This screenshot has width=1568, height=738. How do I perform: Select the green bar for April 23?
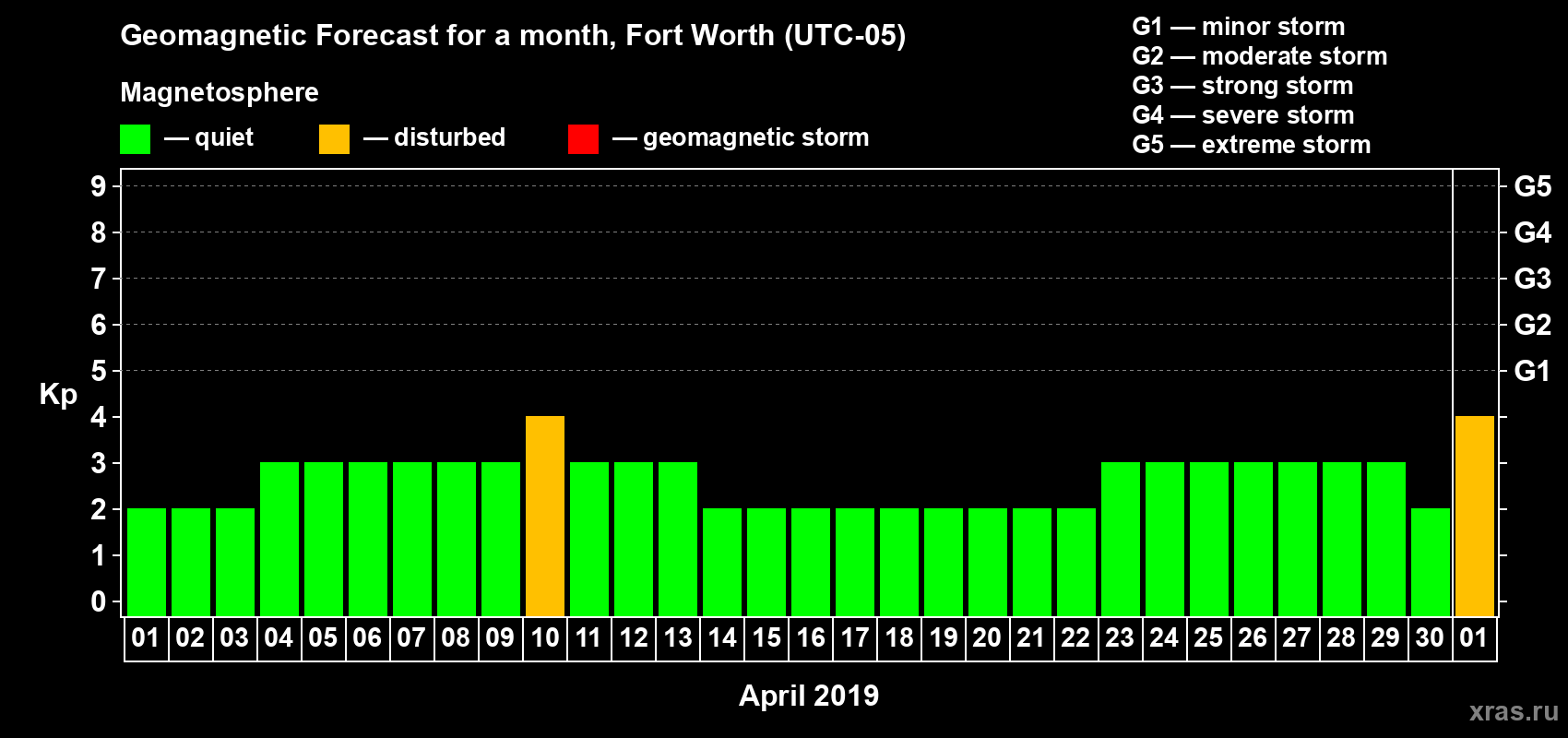(x=1121, y=539)
